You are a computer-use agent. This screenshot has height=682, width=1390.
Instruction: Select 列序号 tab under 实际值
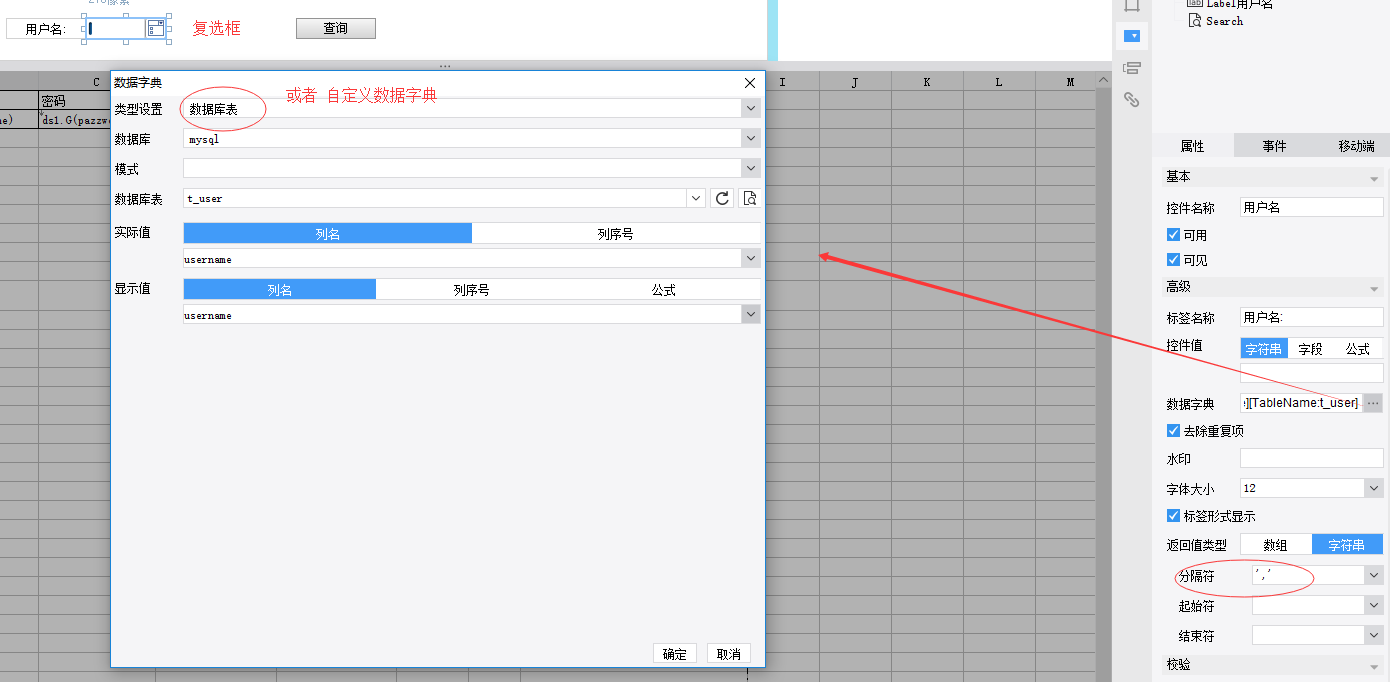(x=616, y=233)
